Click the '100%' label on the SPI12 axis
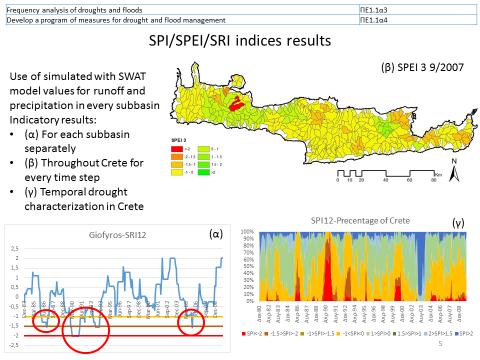480x360 pixels. 248,232
